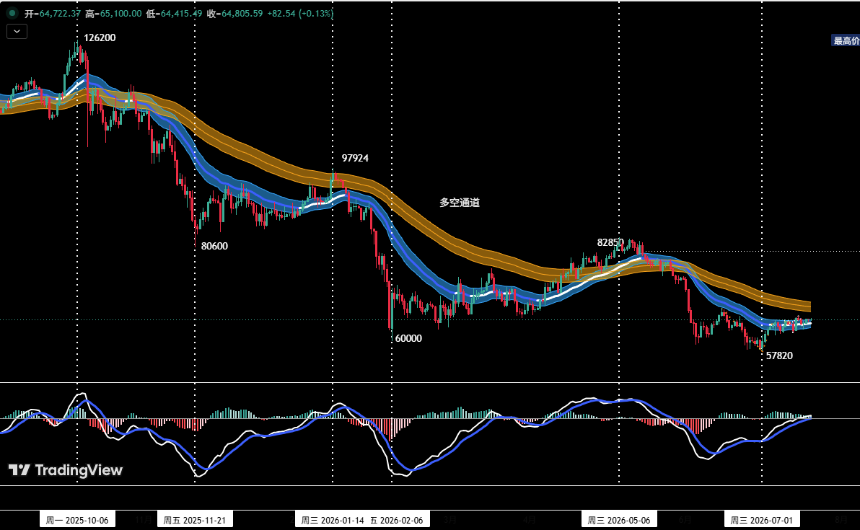
Task: Select the 多空通道 text annotation
Action: pyautogui.click(x=460, y=202)
